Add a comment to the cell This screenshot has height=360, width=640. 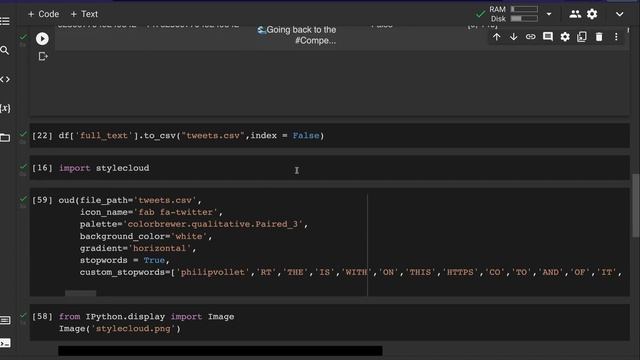point(548,37)
